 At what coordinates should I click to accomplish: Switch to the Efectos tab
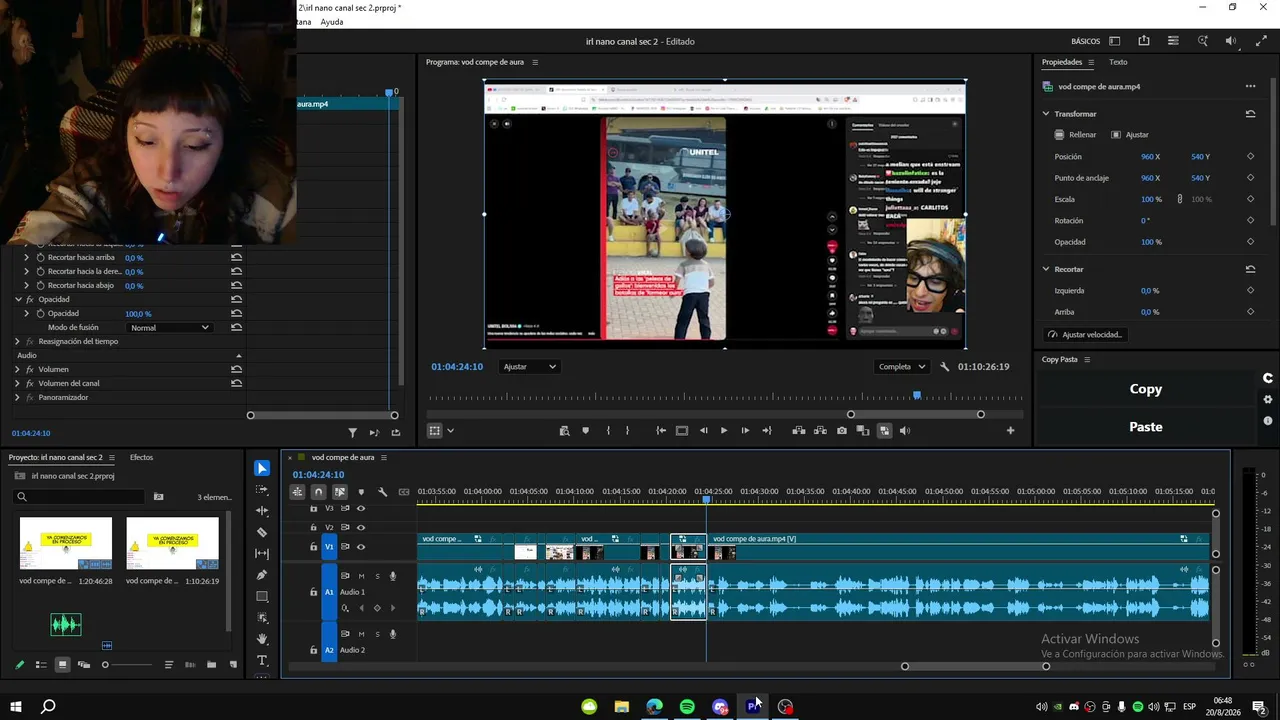[141, 458]
